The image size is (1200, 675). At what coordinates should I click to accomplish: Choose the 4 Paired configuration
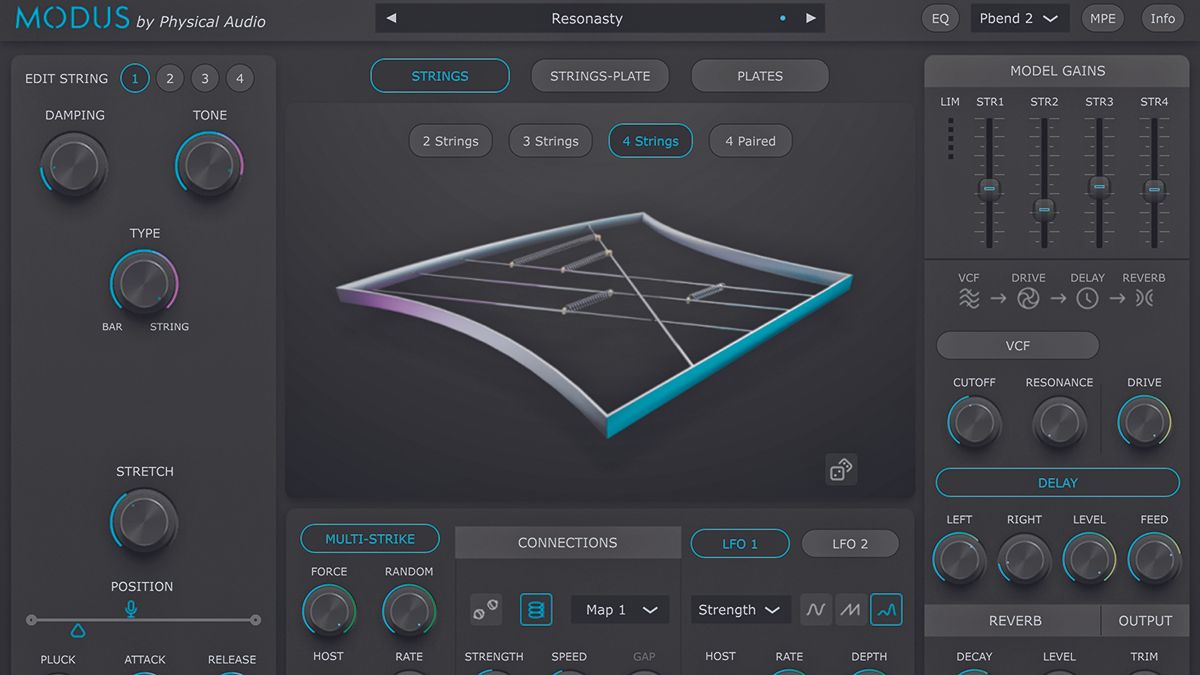pyautogui.click(x=750, y=141)
